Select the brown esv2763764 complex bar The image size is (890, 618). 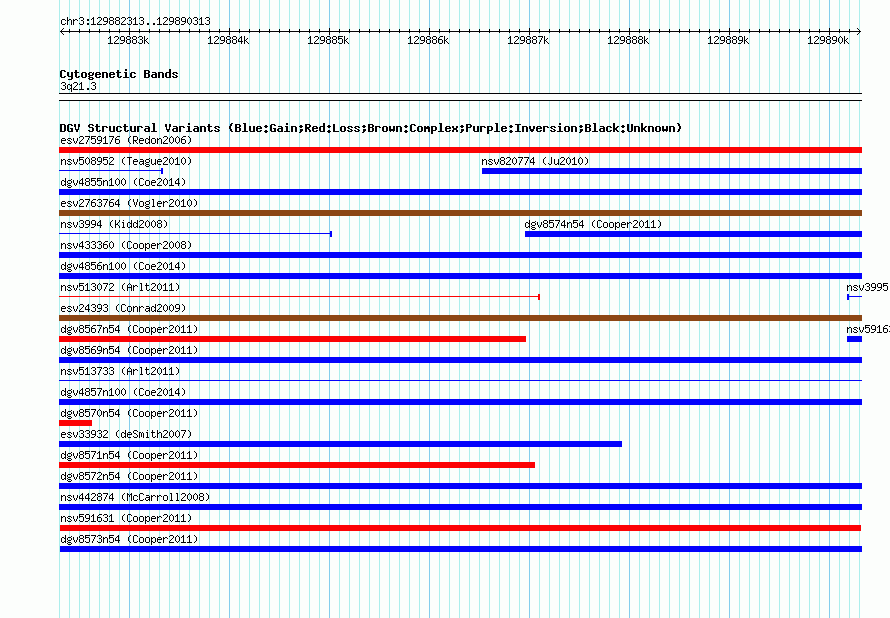point(460,213)
